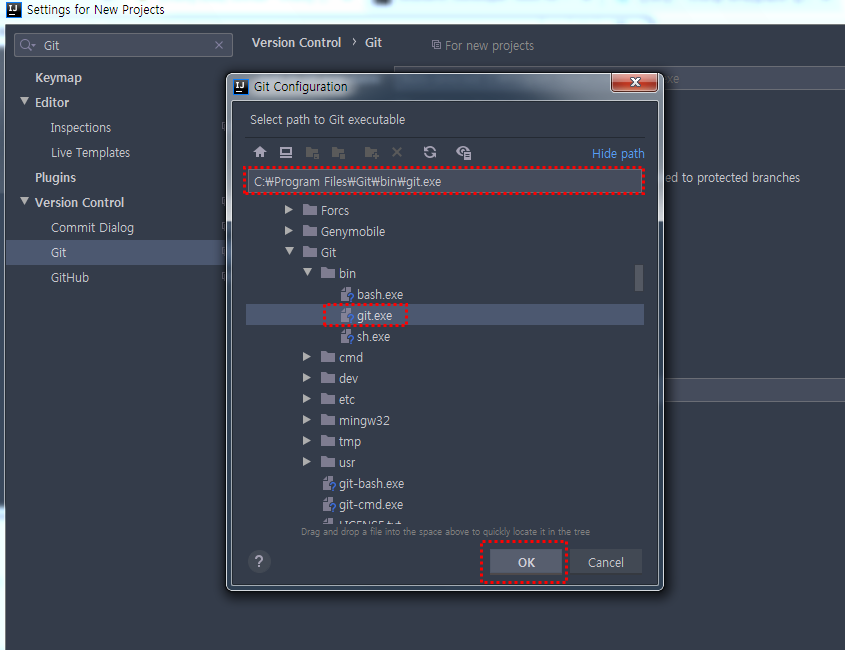This screenshot has width=845, height=650.
Task: Click the New Folder toolbar icon
Action: (371, 153)
